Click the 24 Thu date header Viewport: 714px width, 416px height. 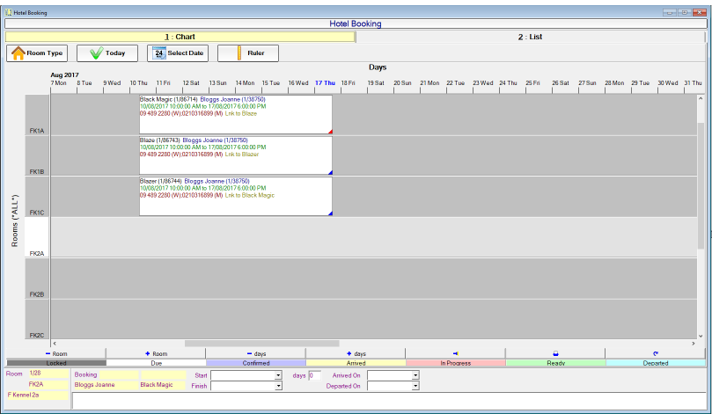tap(508, 83)
